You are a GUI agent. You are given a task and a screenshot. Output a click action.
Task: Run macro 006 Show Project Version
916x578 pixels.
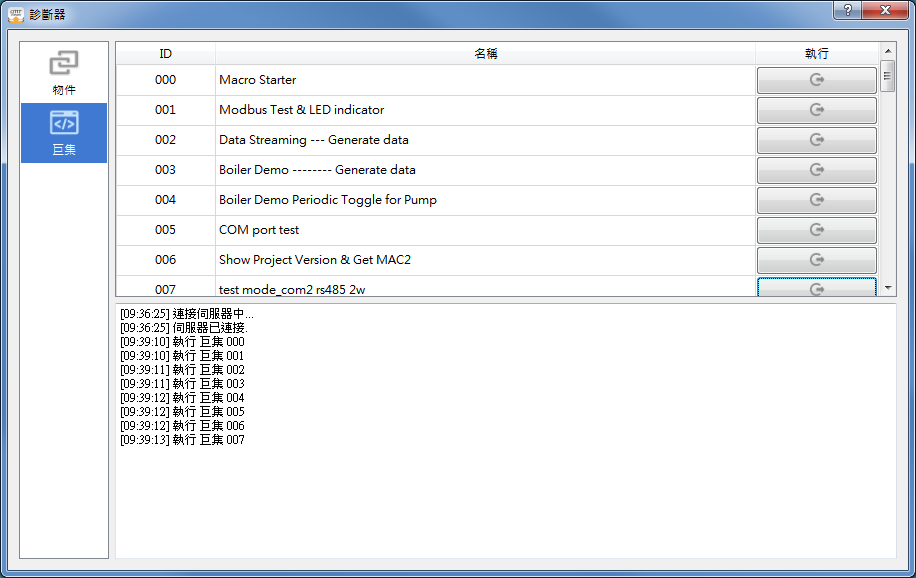click(x=816, y=261)
